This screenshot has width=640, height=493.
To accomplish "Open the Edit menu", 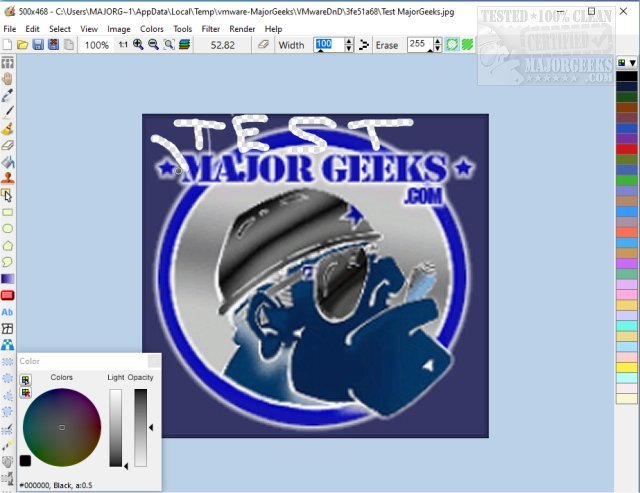I will (32, 29).
